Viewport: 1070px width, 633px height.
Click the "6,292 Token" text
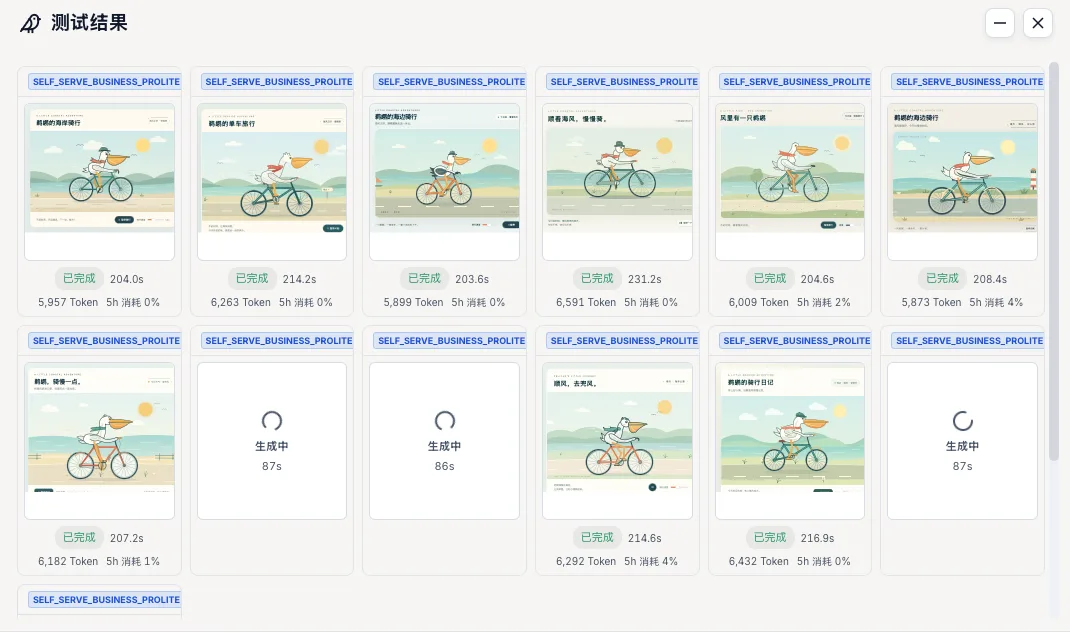[586, 561]
